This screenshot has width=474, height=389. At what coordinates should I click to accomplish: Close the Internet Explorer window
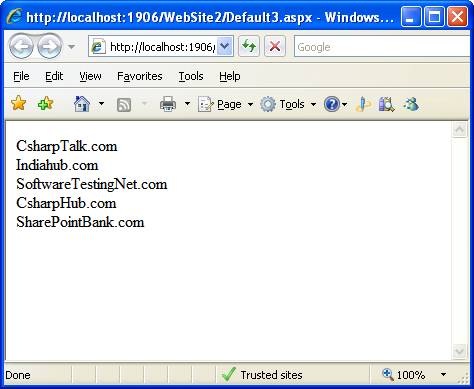(x=458, y=16)
